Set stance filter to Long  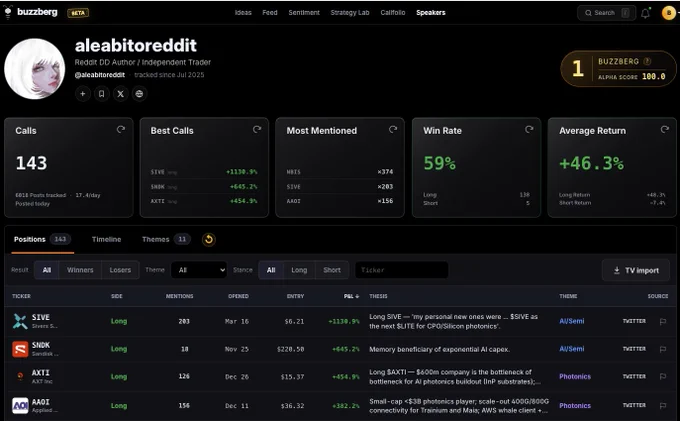pos(299,270)
